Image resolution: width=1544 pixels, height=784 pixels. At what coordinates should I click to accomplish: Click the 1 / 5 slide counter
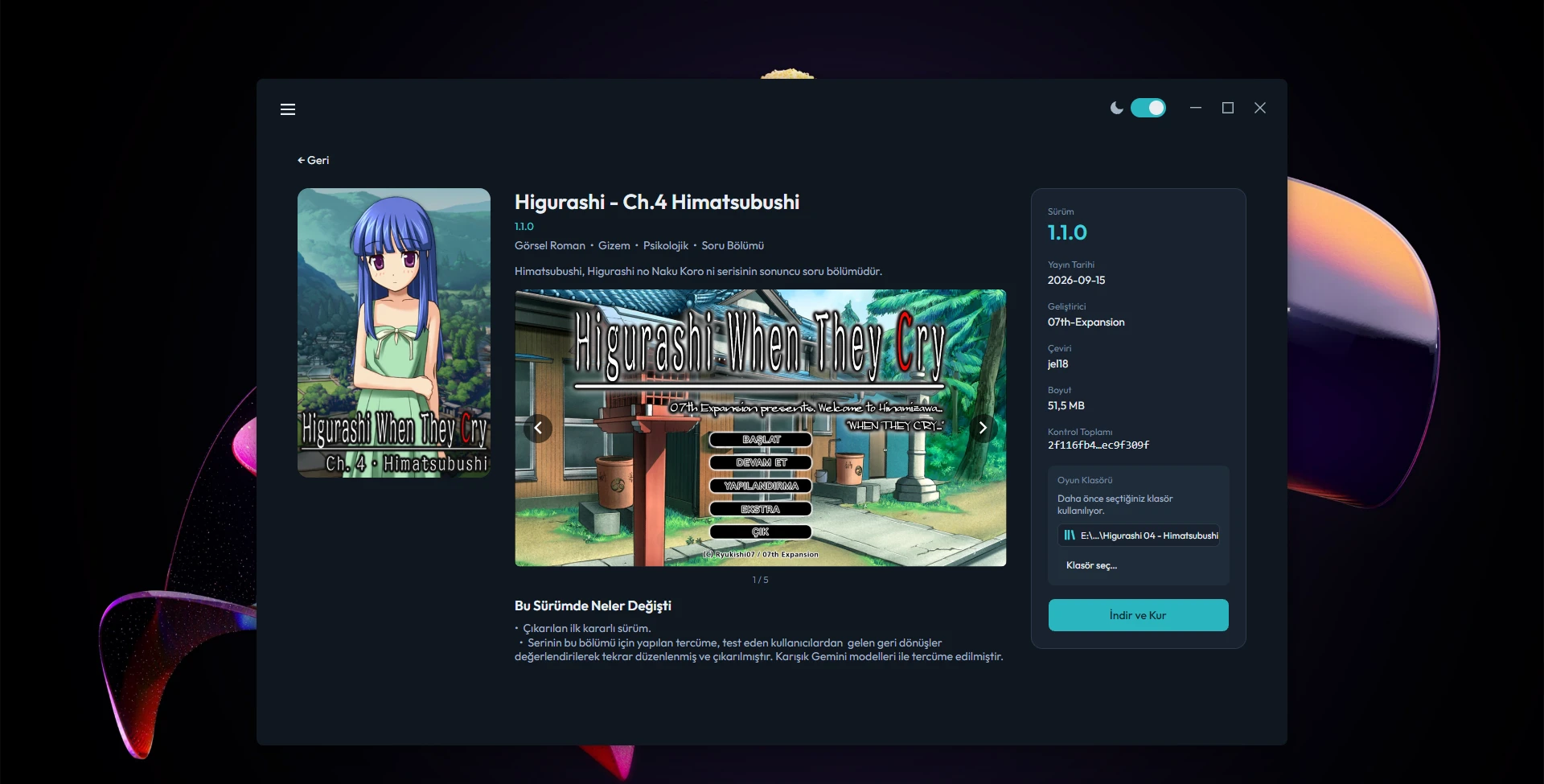[760, 580]
